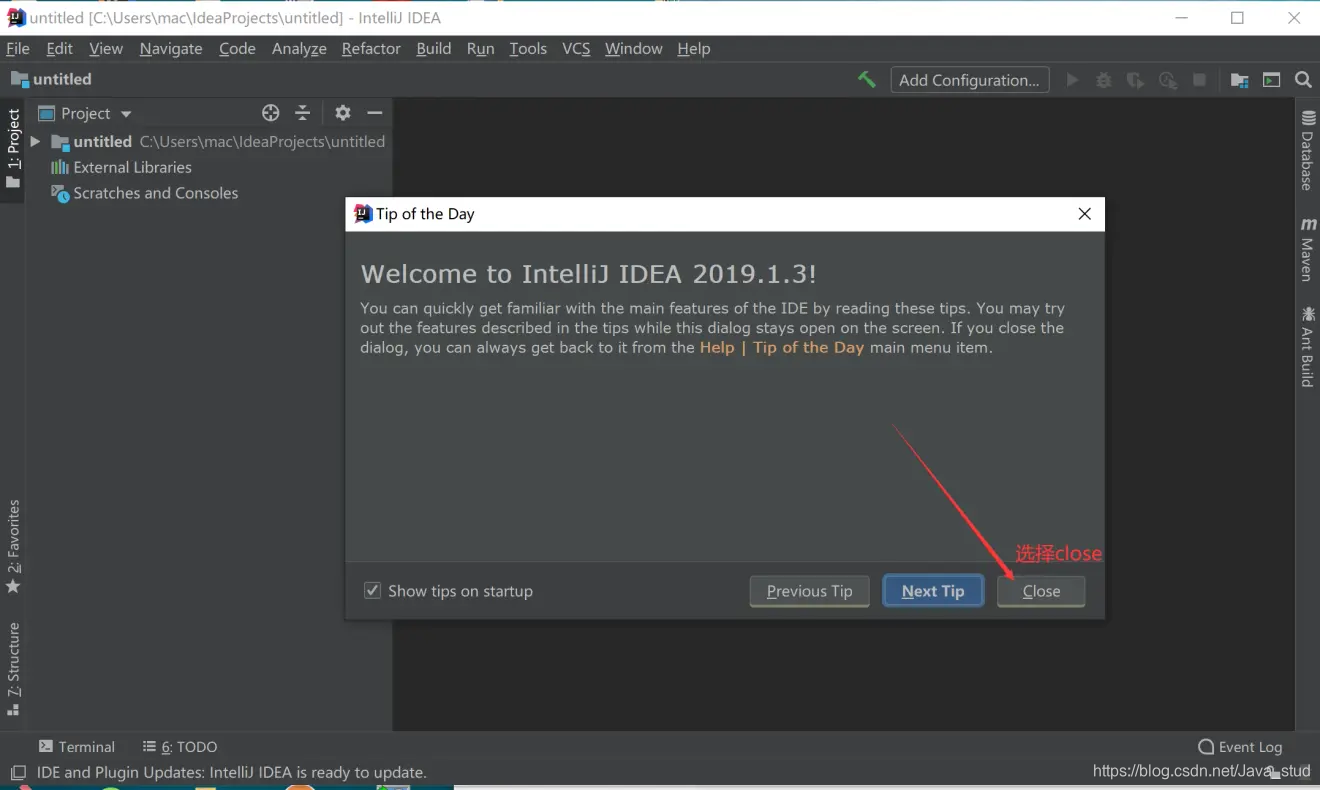Open the Window menu
This screenshot has width=1320, height=790.
pyautogui.click(x=634, y=48)
